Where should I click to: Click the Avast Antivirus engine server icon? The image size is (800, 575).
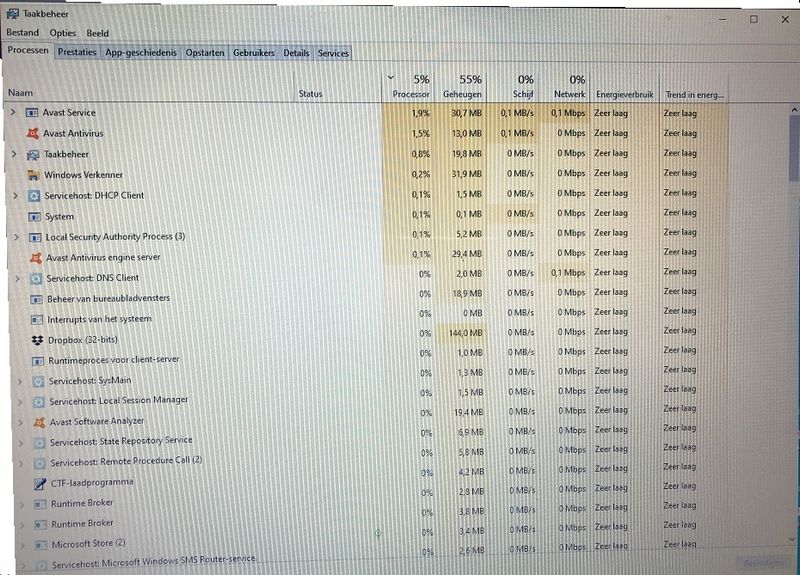pyautogui.click(x=36, y=258)
